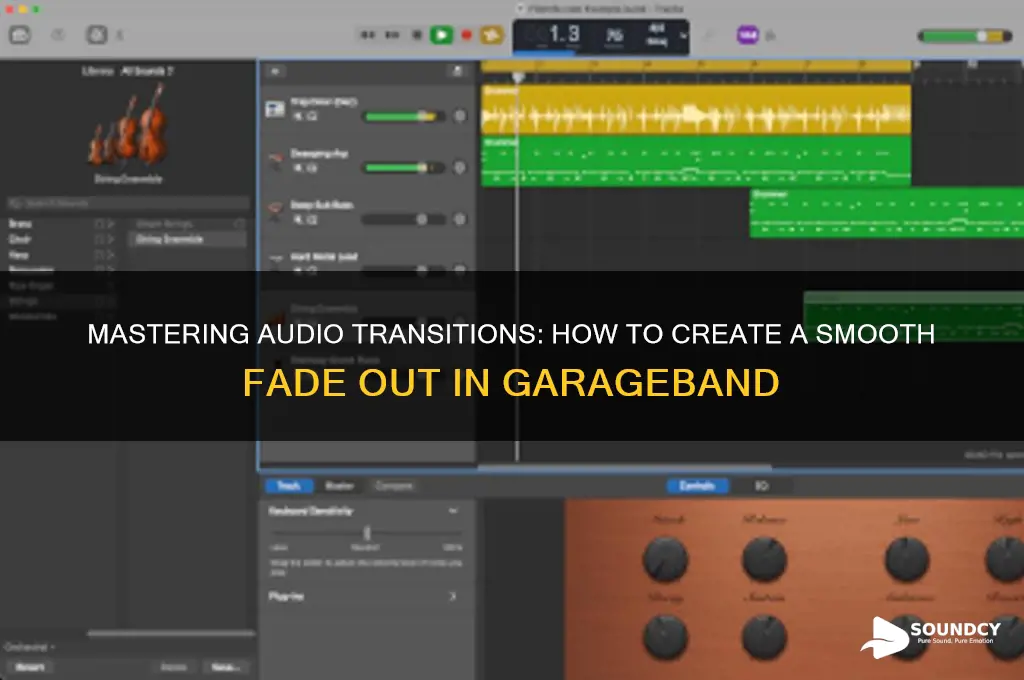Adjust the Keyboard Sensitivity slider
The height and width of the screenshot is (680, 1024).
366,533
